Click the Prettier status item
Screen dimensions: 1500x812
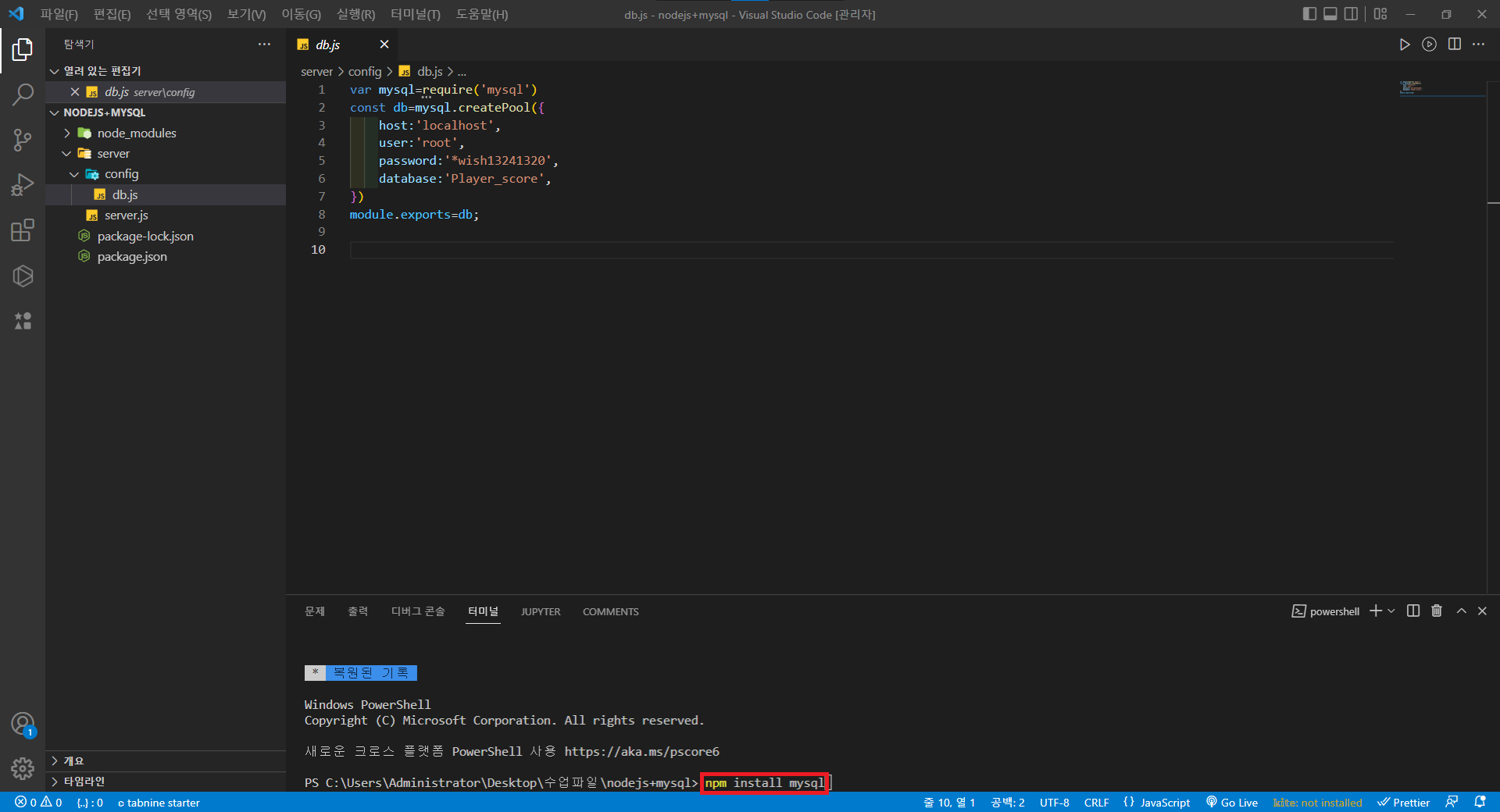click(x=1404, y=803)
